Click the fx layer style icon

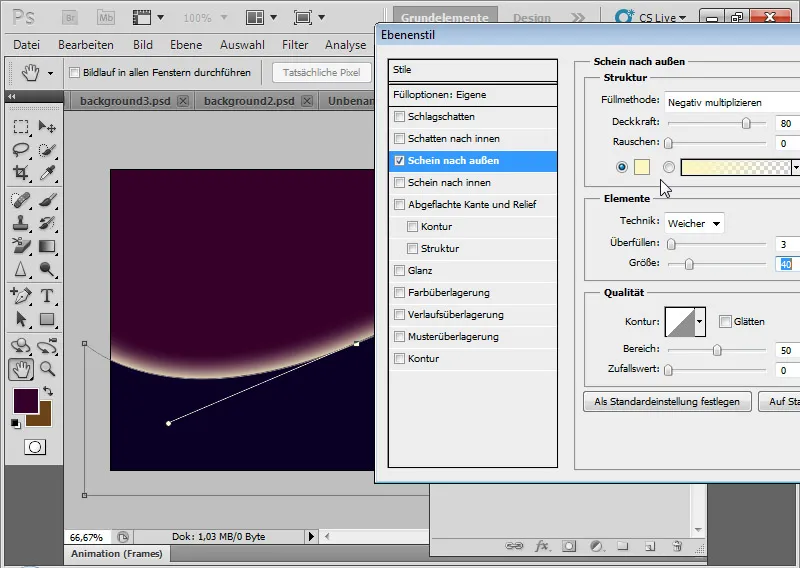pyautogui.click(x=541, y=546)
